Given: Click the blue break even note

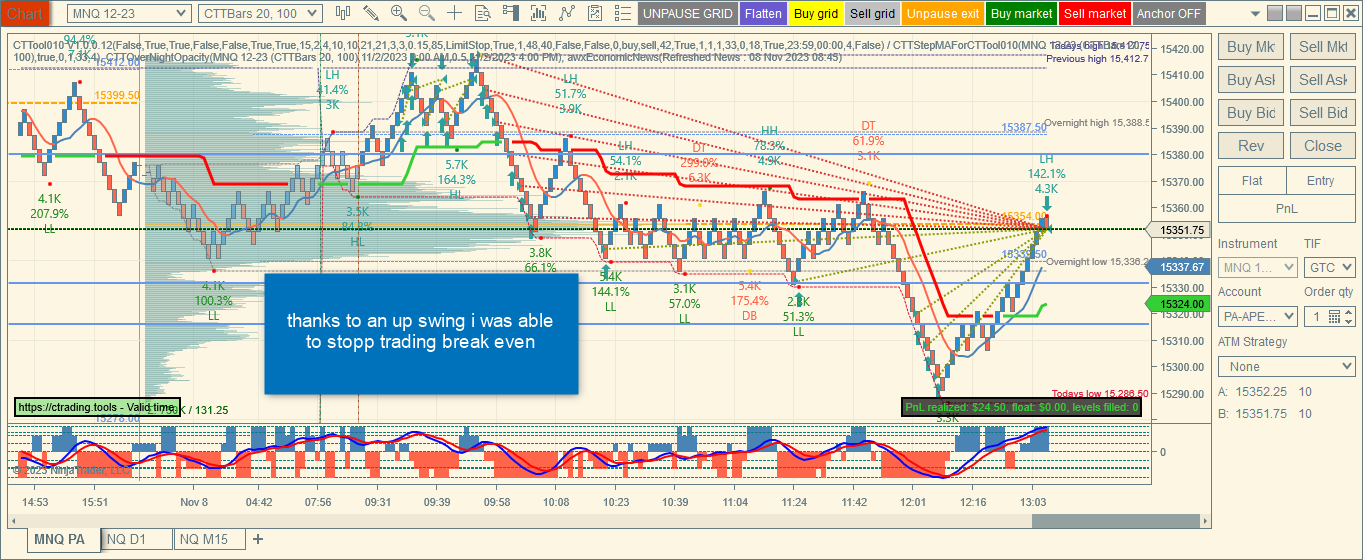Looking at the screenshot, I should coord(421,332).
